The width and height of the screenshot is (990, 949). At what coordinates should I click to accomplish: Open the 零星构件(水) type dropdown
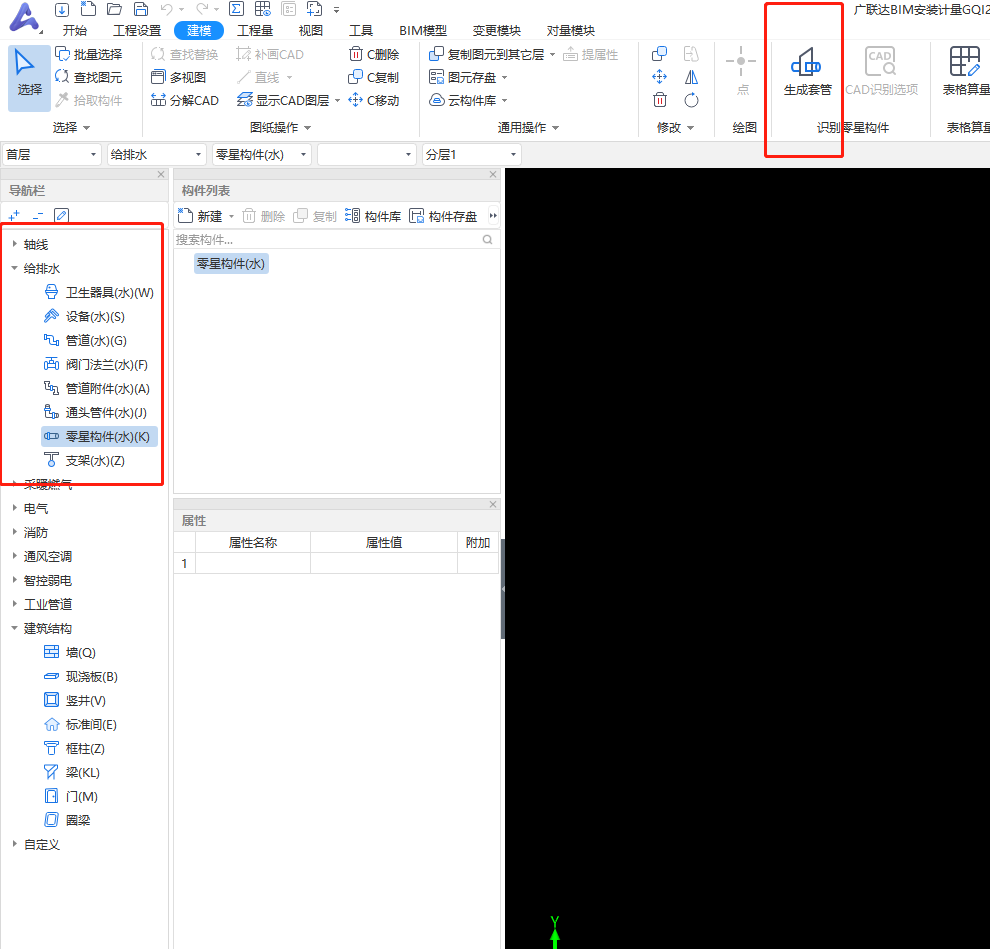pos(261,154)
